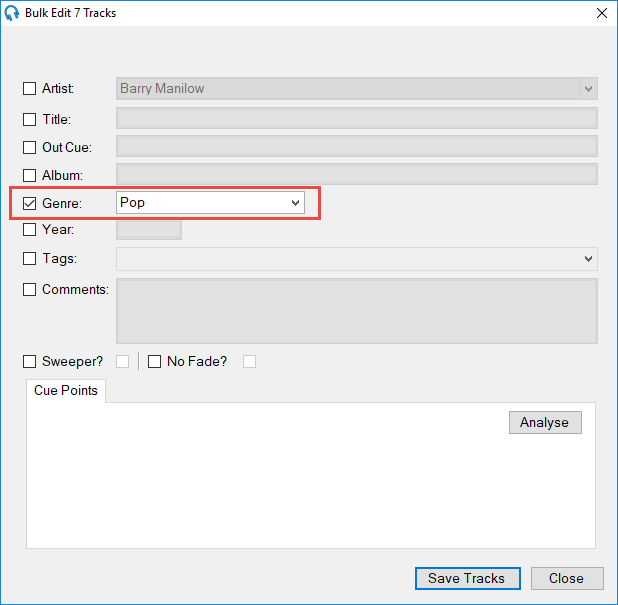Expand the Tags dropdown list
This screenshot has width=618, height=605.
tap(587, 259)
